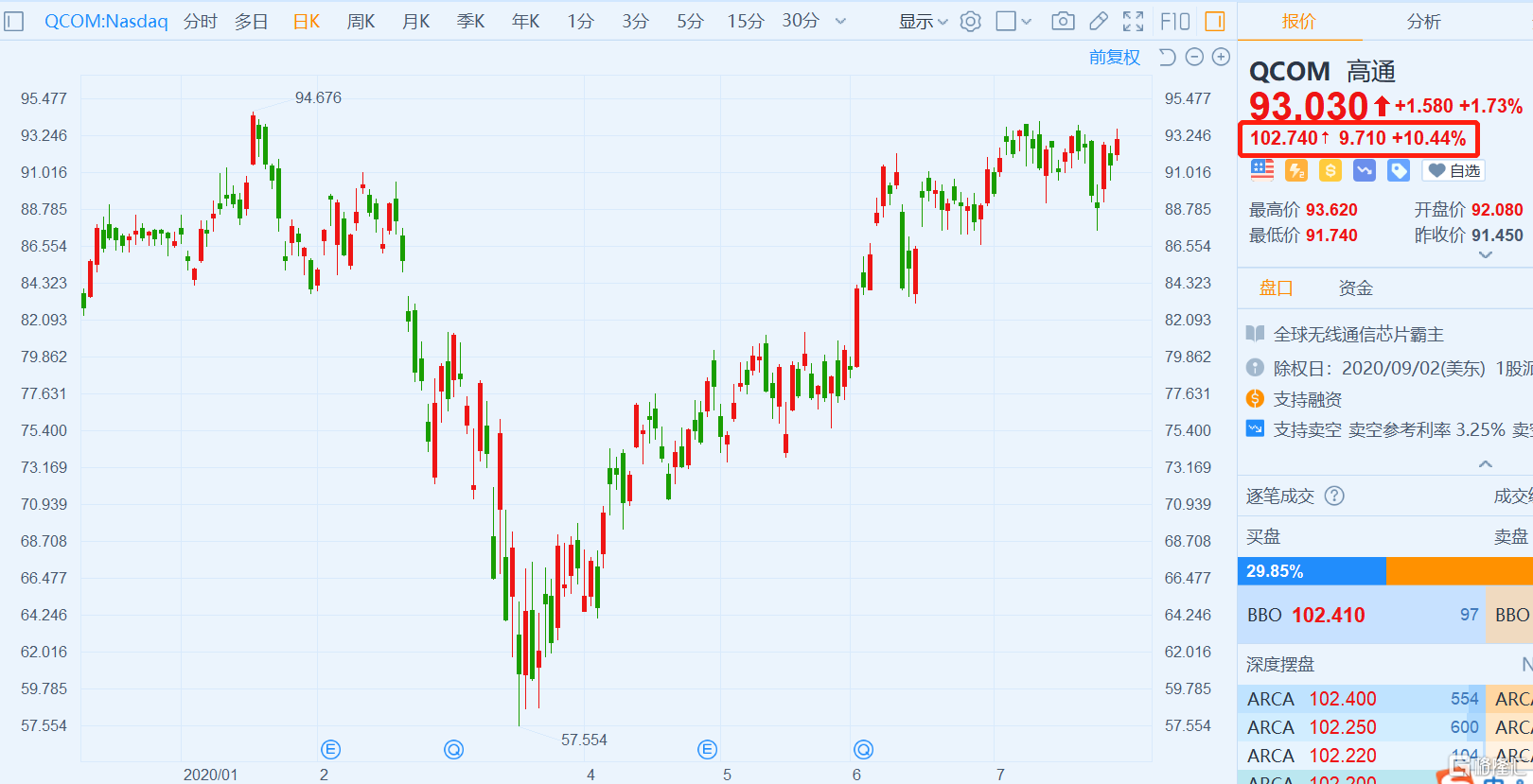The height and width of the screenshot is (784, 1533).
Task: Select the 周K chart tab
Action: [361, 21]
